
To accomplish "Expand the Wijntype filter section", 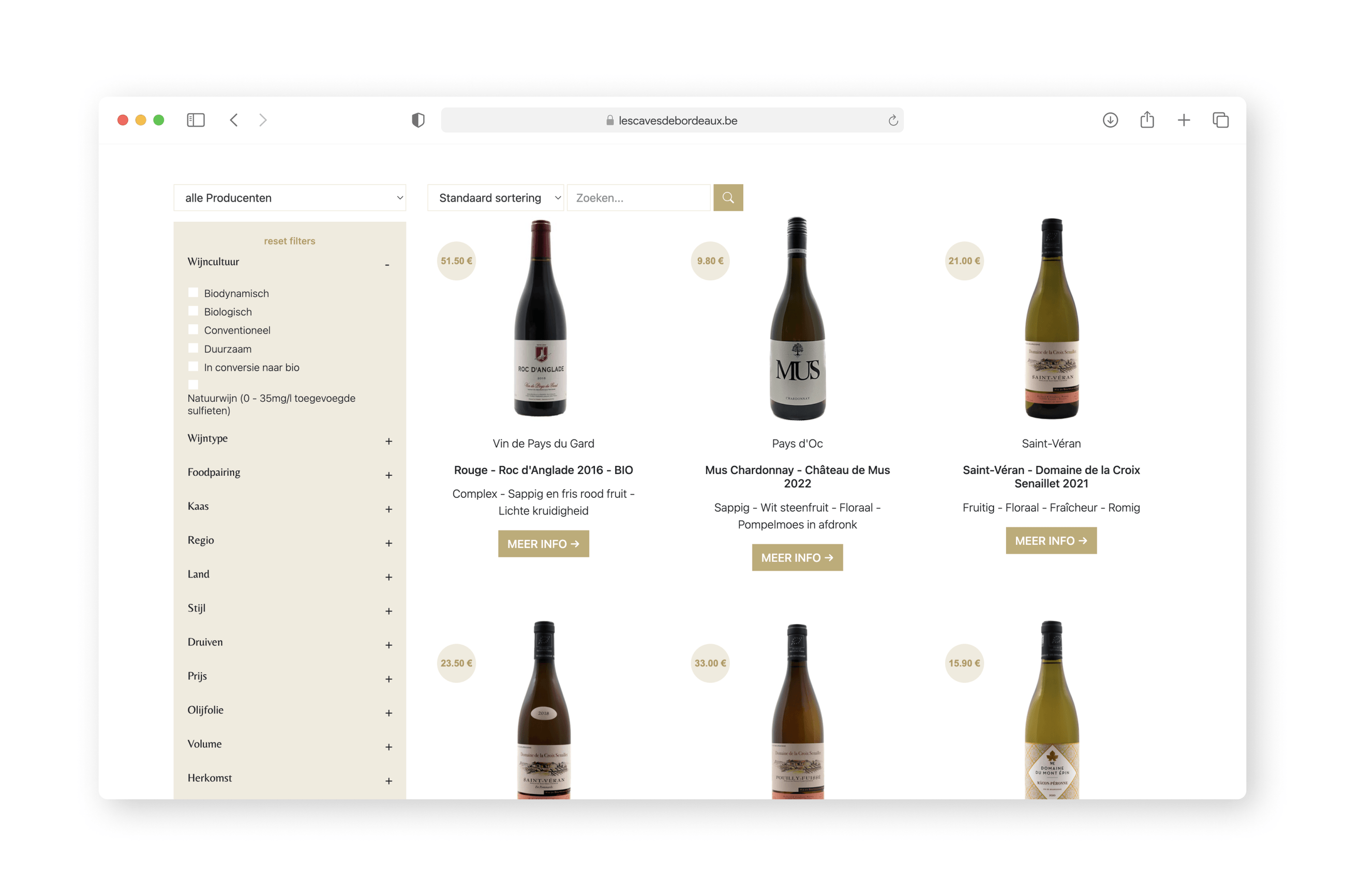I will click(x=389, y=441).
